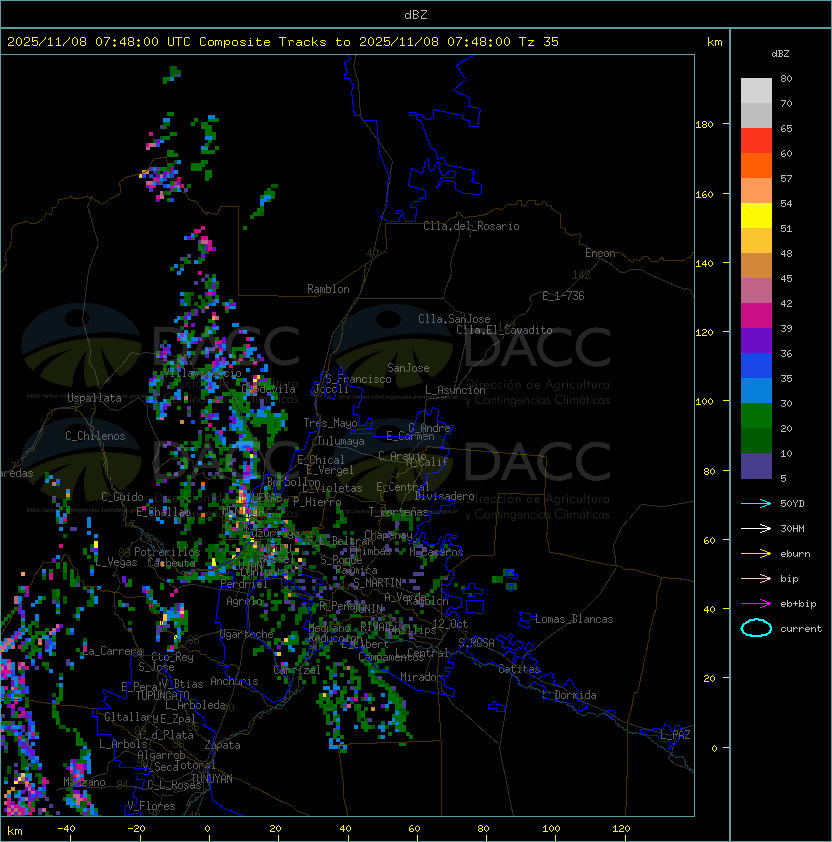
Task: Click the '-40' km horizontal axis label
Action: (x=66, y=829)
